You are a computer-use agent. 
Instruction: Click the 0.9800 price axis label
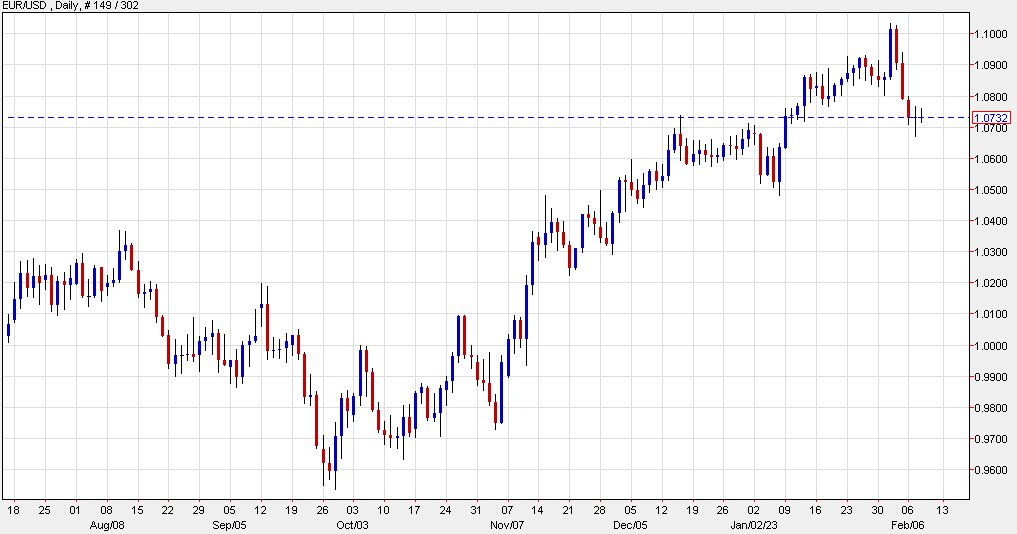(x=990, y=408)
